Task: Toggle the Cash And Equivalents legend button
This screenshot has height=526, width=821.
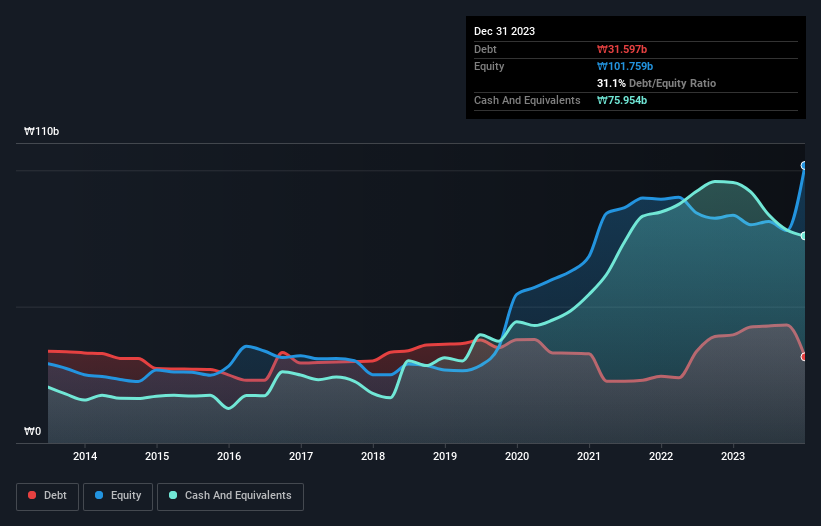Action: point(230,496)
